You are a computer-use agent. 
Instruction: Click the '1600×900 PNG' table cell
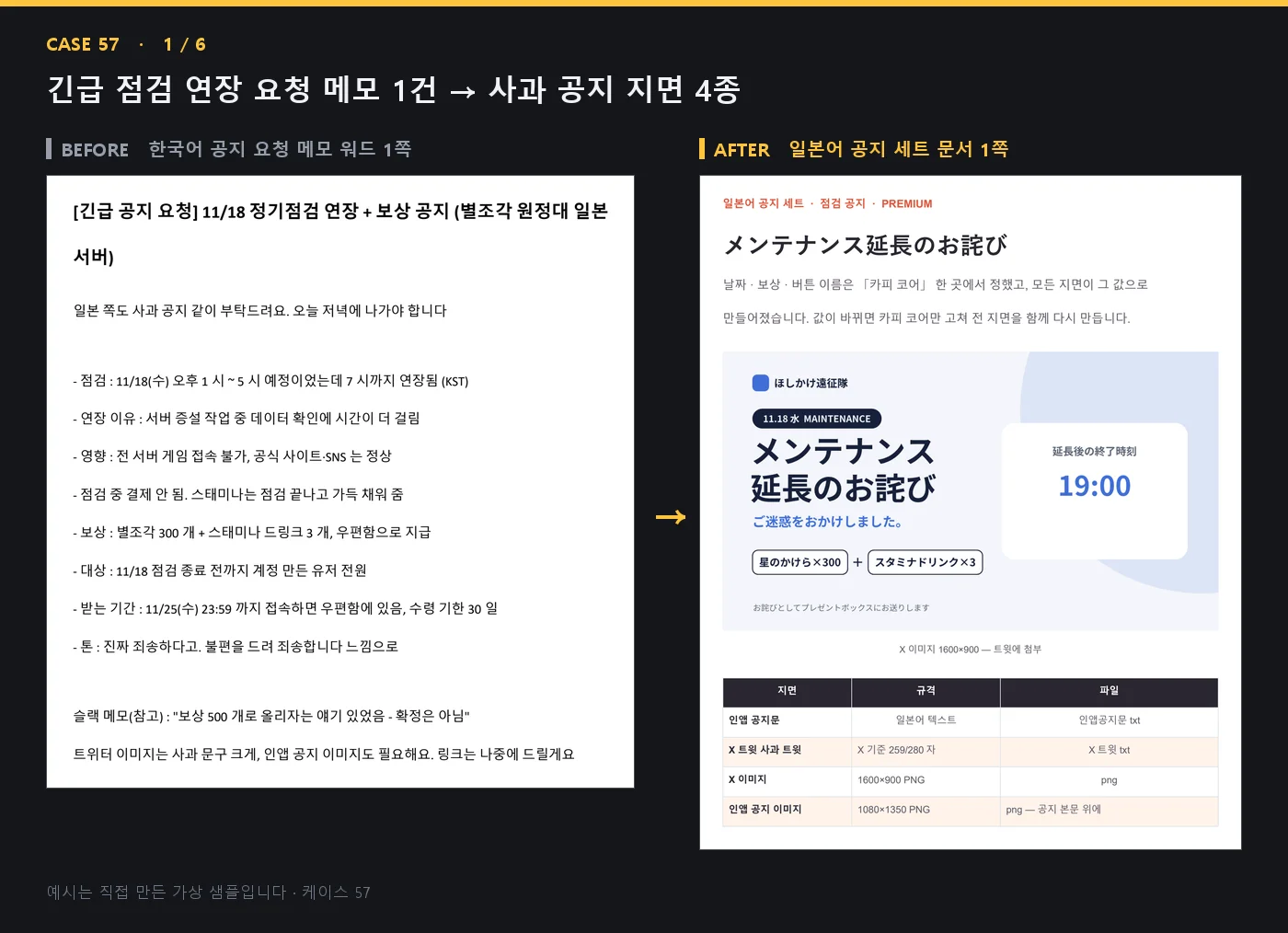(x=891, y=780)
